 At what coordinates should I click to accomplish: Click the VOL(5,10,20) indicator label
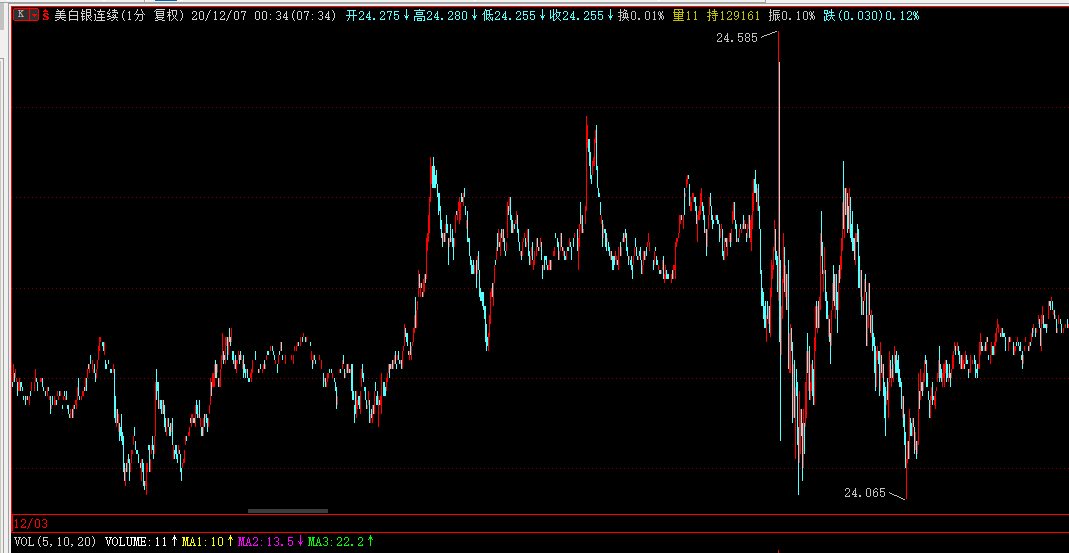pyautogui.click(x=55, y=542)
